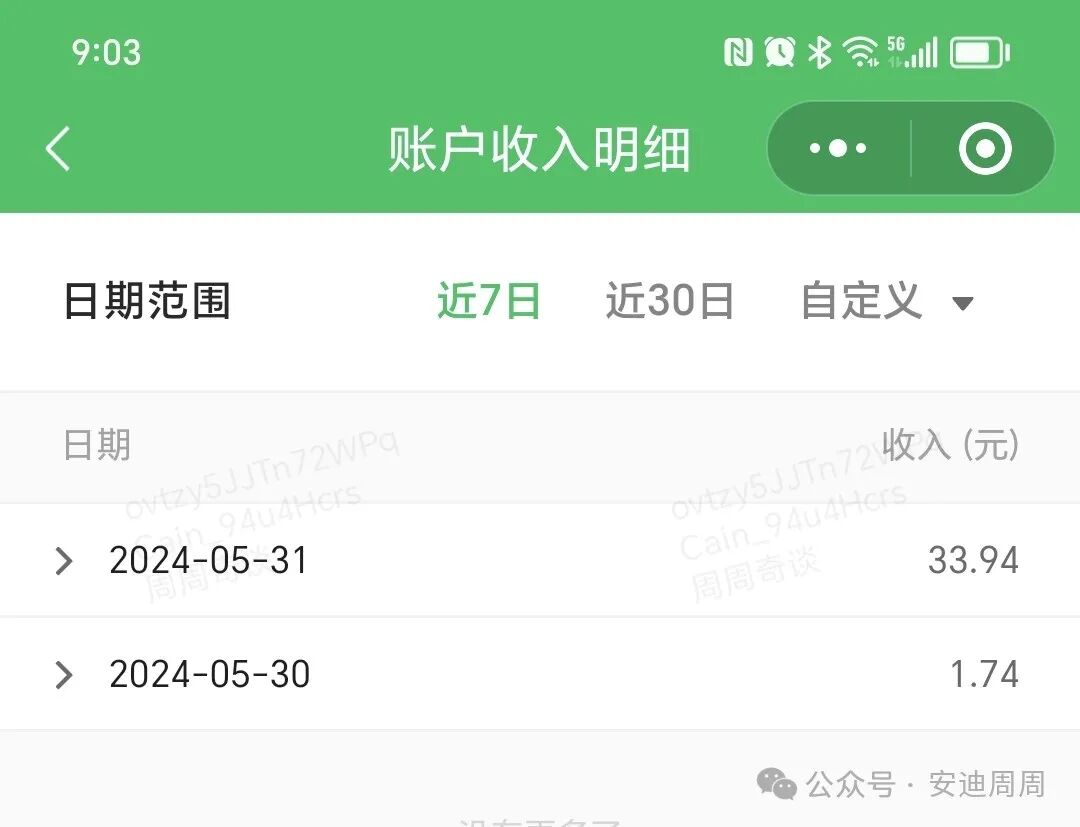The width and height of the screenshot is (1080, 827).
Task: Open the three-dot mini program menu
Action: coord(838,148)
